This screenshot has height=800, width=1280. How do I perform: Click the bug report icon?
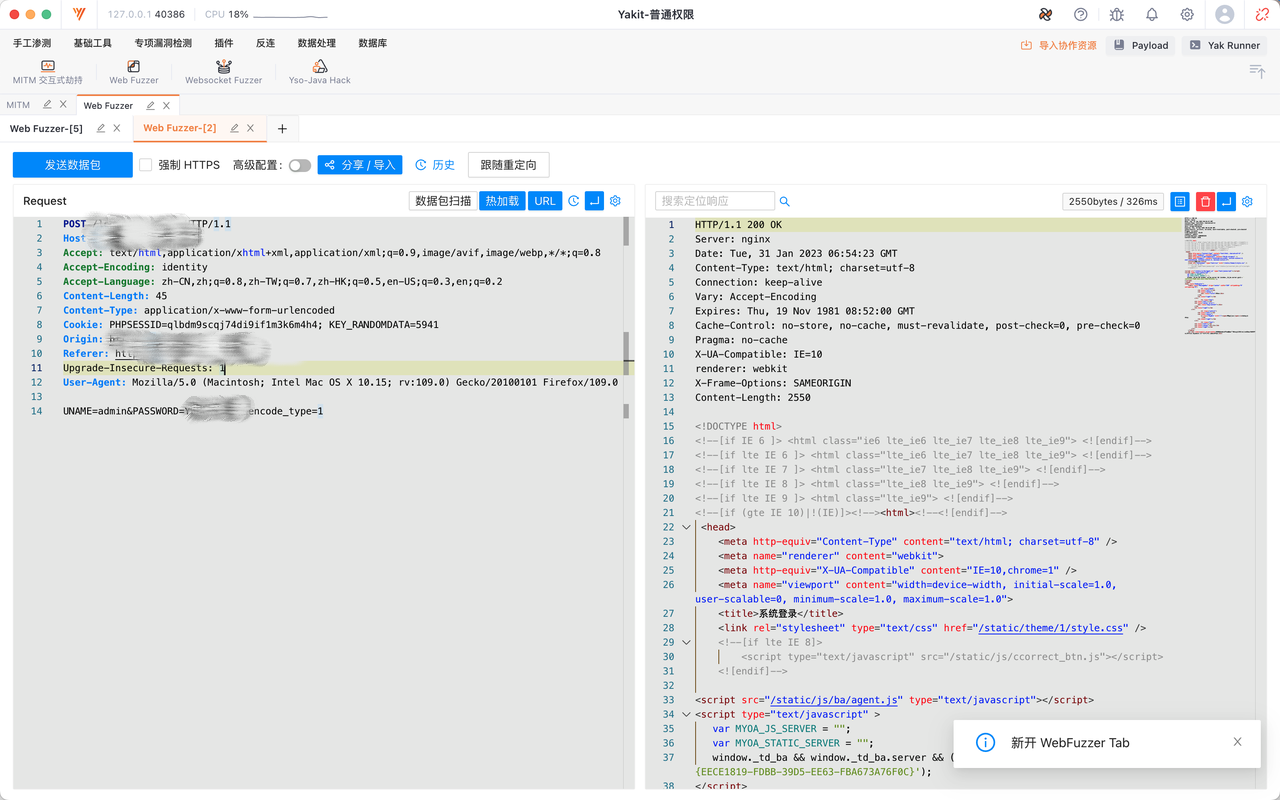click(1116, 15)
